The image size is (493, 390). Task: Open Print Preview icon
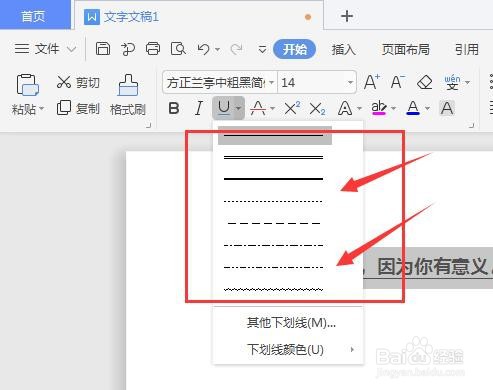(x=178, y=49)
